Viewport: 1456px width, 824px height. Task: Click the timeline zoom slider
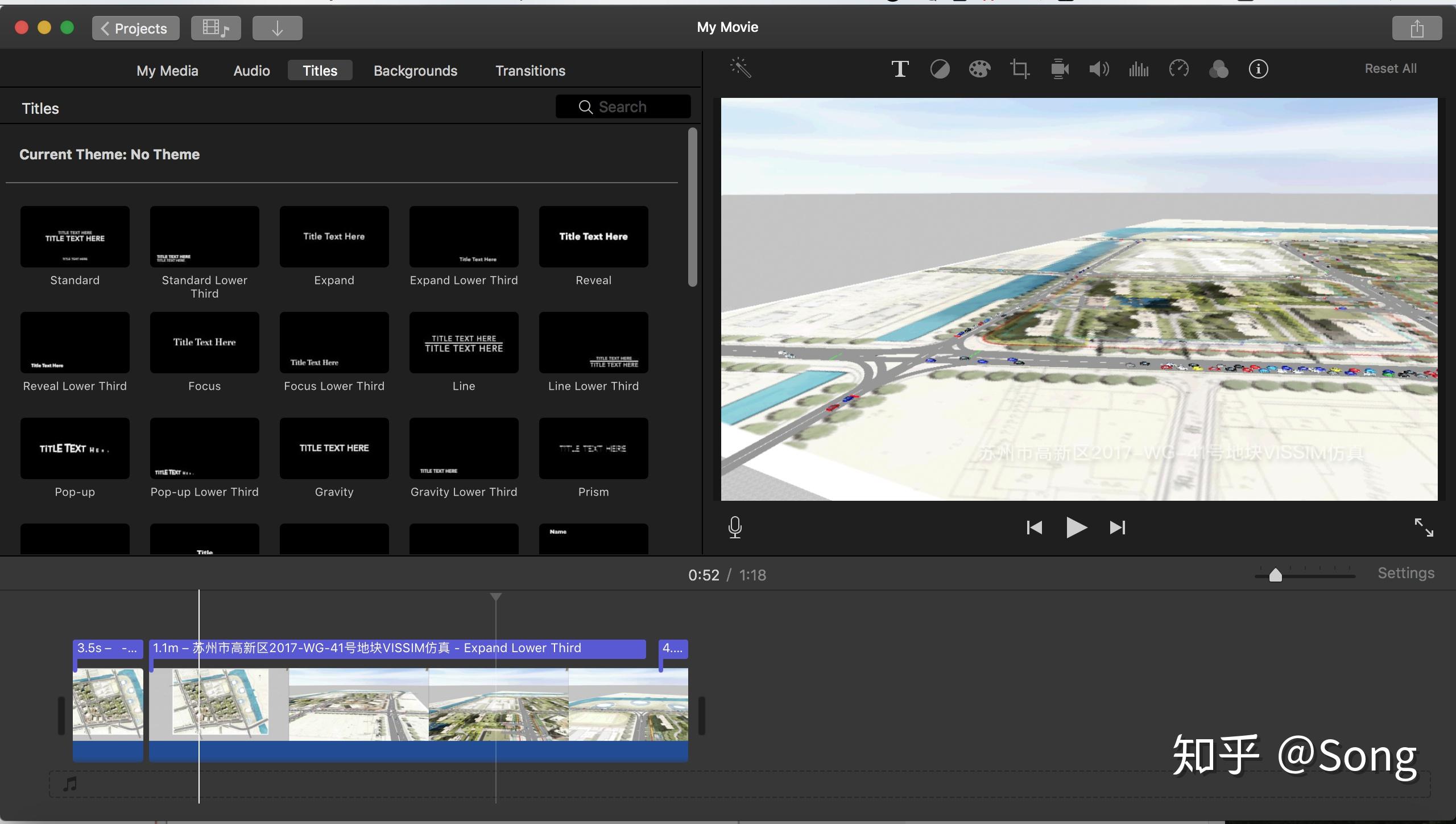pos(1276,575)
